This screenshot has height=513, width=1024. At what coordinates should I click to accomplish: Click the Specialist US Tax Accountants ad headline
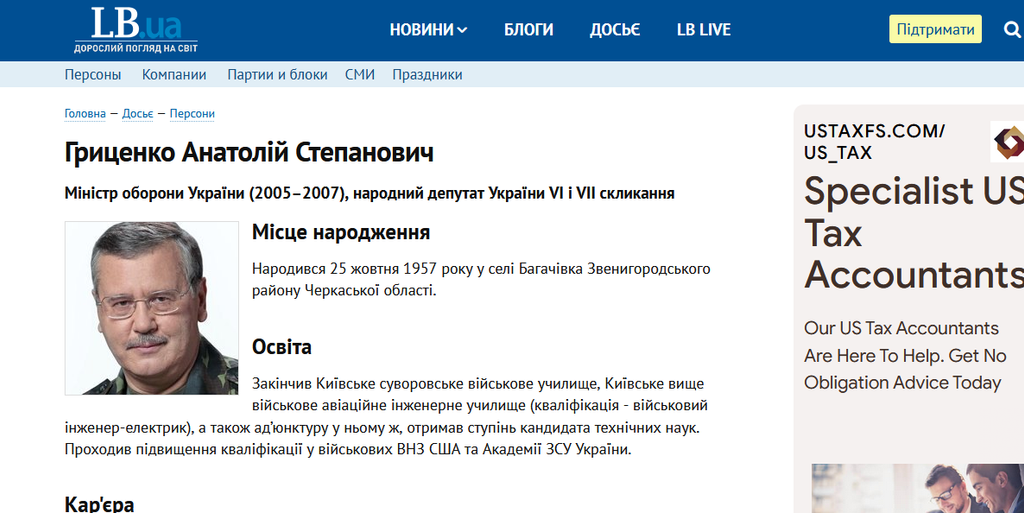point(914,232)
